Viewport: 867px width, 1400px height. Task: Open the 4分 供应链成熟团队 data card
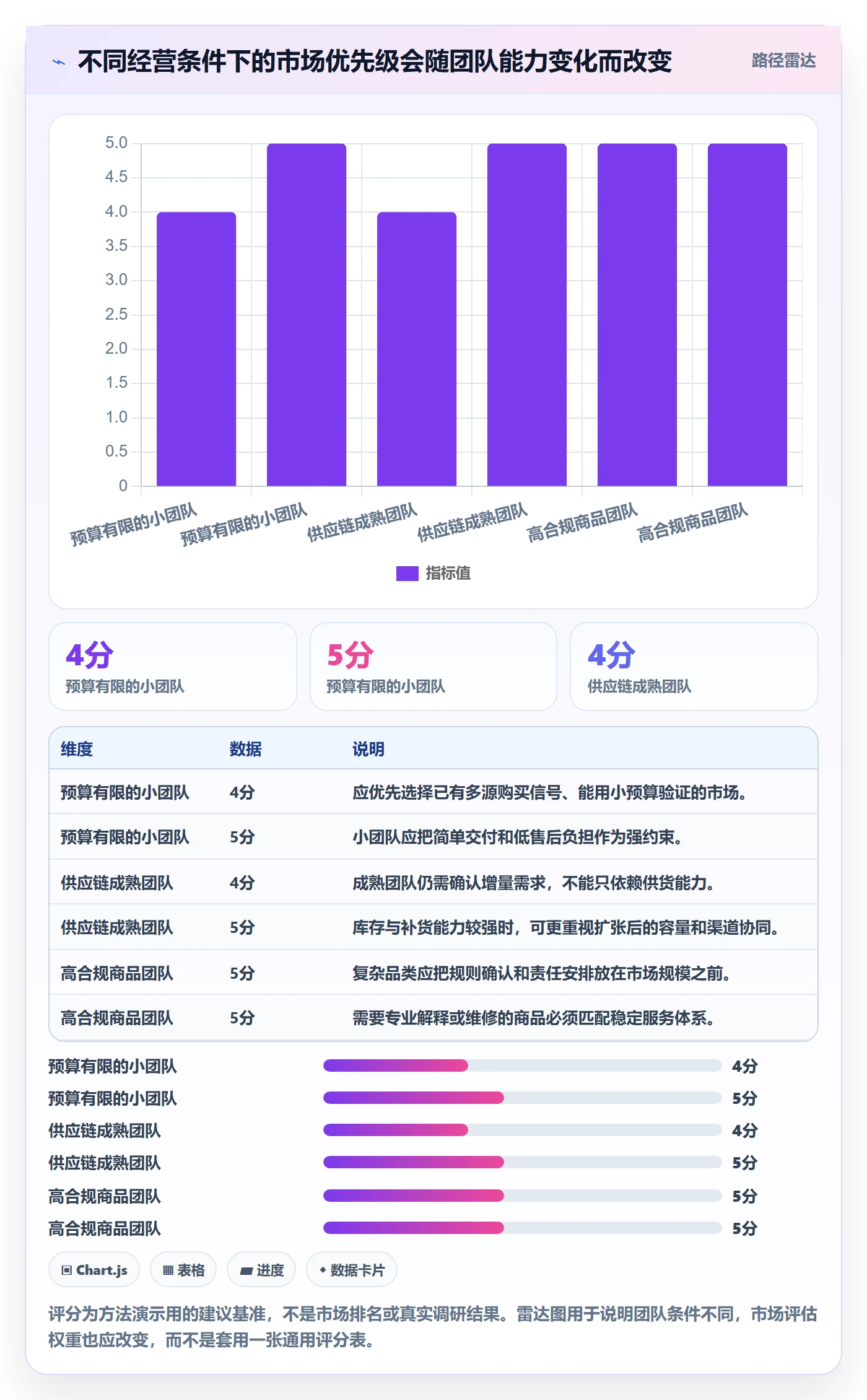point(694,667)
